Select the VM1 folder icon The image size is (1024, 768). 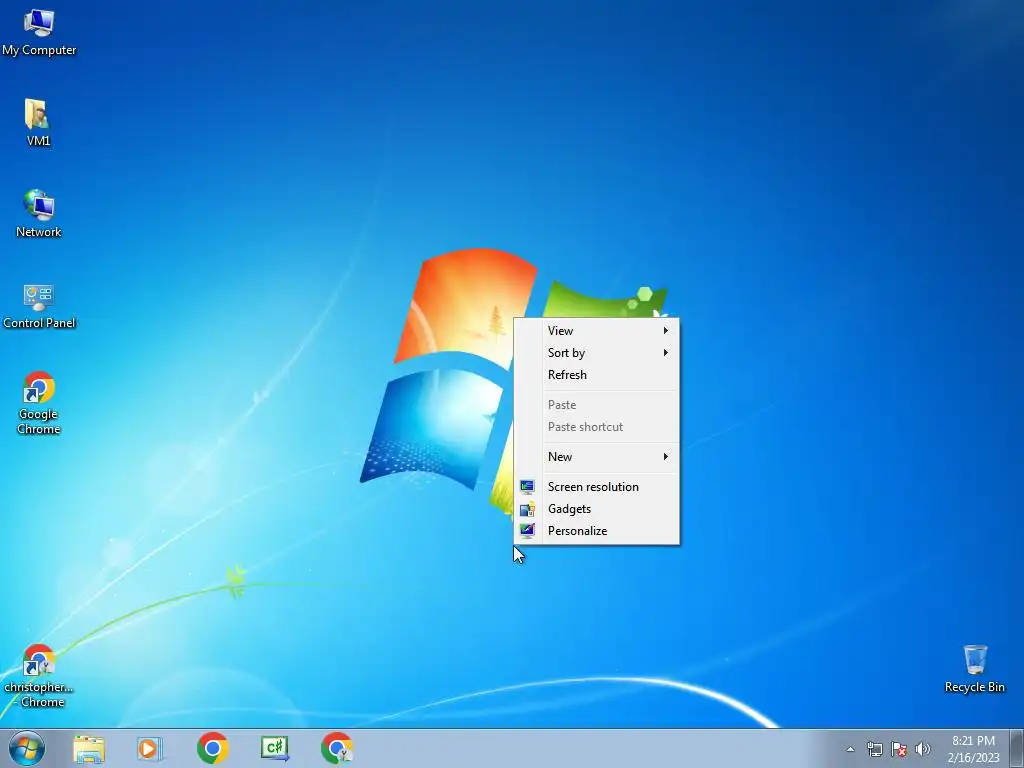click(x=38, y=123)
